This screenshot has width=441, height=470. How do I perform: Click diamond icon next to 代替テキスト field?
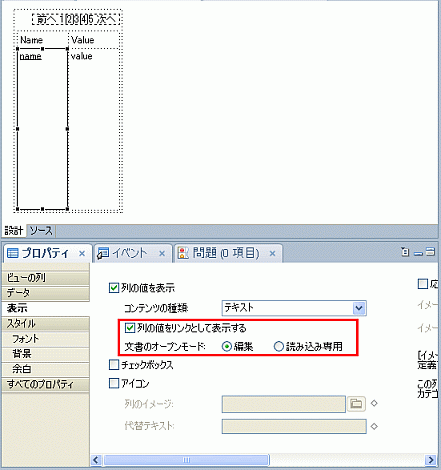point(374,426)
